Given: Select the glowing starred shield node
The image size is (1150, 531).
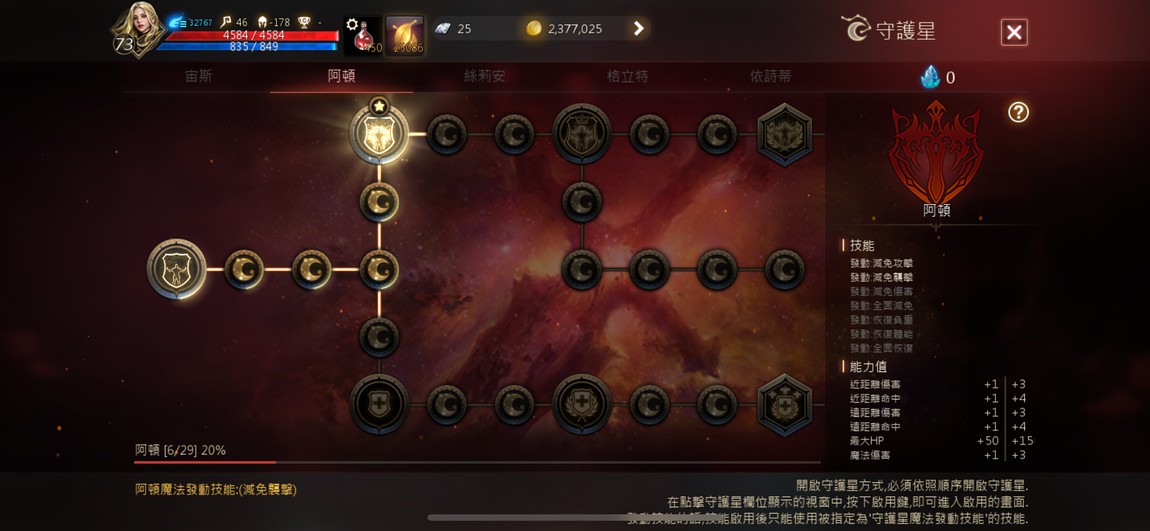Looking at the screenshot, I should coord(379,134).
